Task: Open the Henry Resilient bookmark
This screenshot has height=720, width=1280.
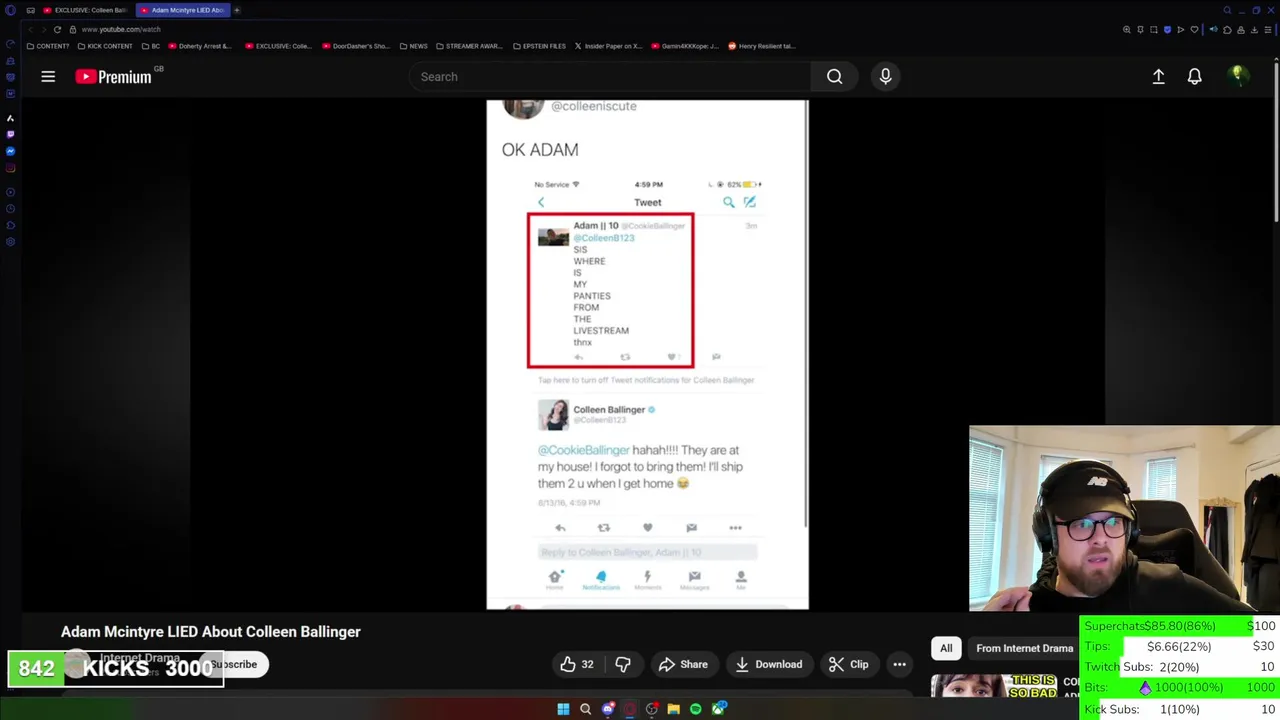Action: (x=762, y=46)
